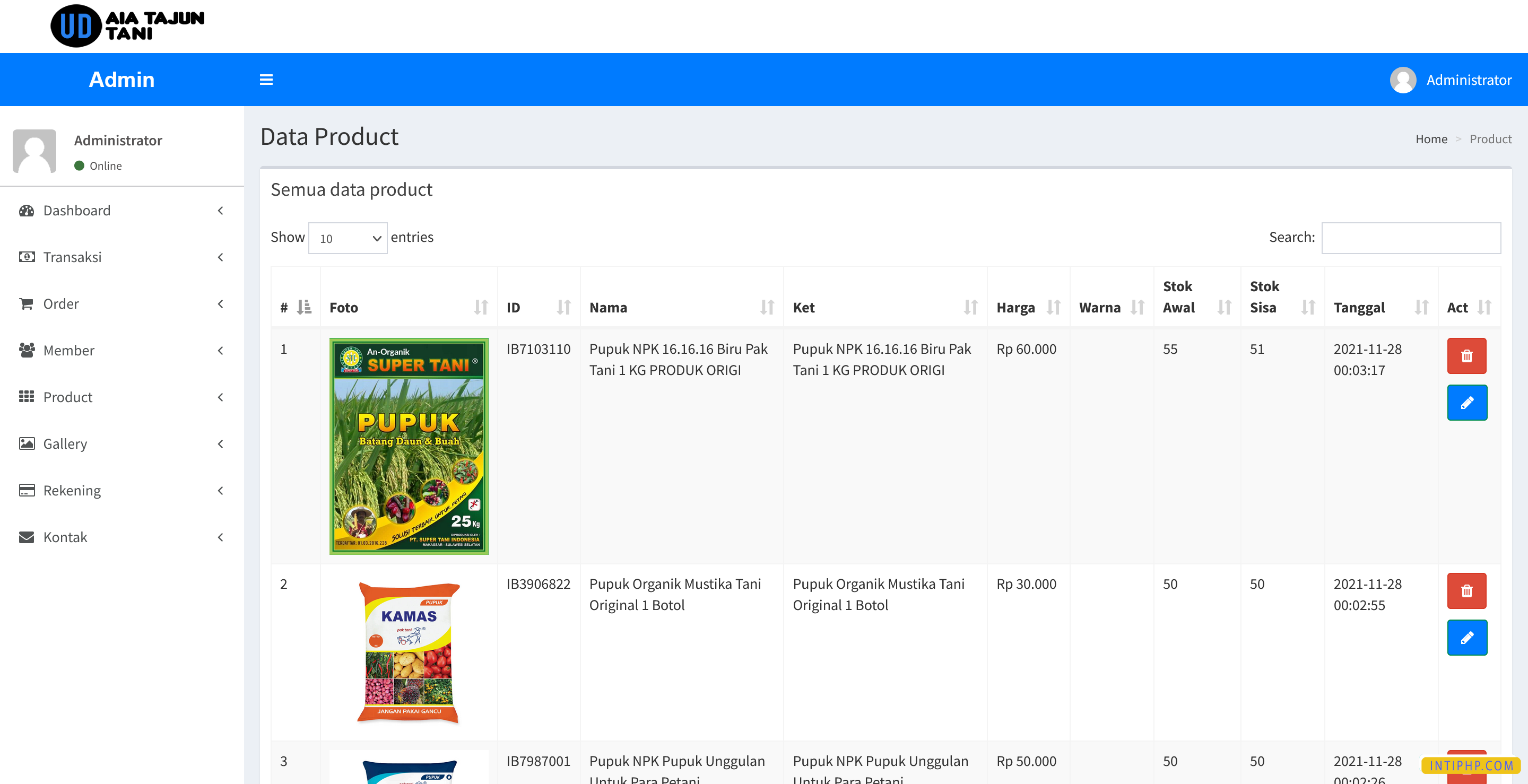This screenshot has height=784, width=1528.
Task: Click the Rekening credit card icon
Action: (x=26, y=491)
